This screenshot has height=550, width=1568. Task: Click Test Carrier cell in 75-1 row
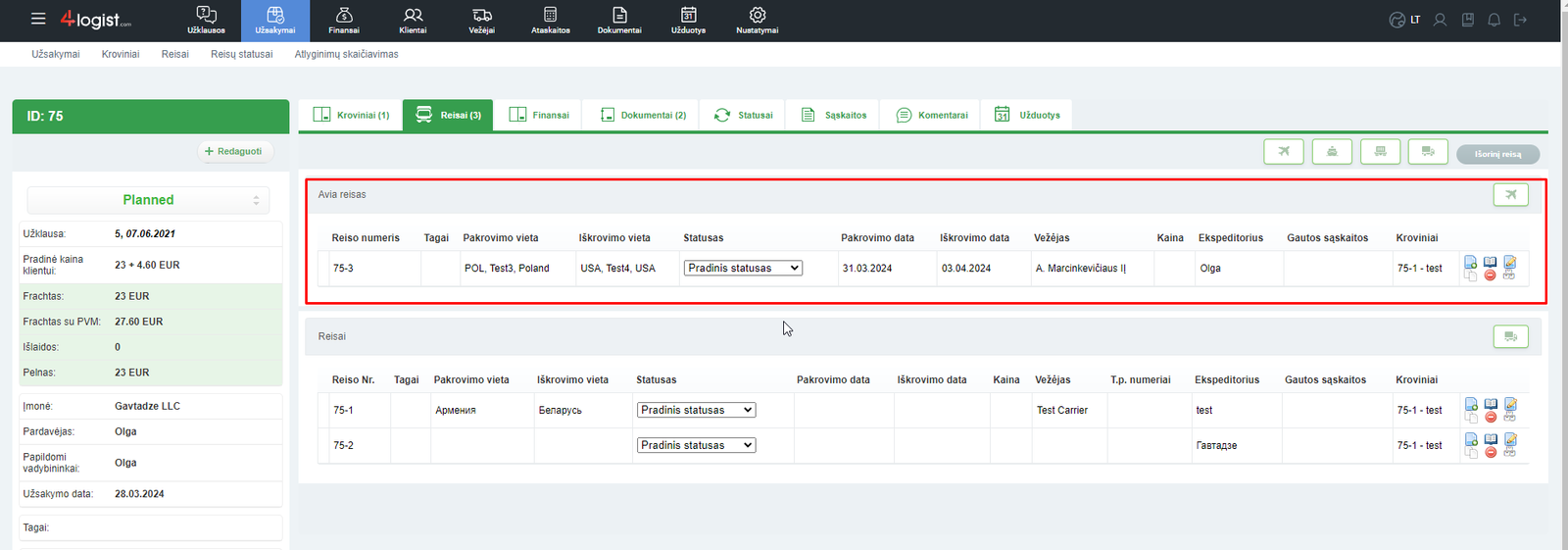point(1069,410)
